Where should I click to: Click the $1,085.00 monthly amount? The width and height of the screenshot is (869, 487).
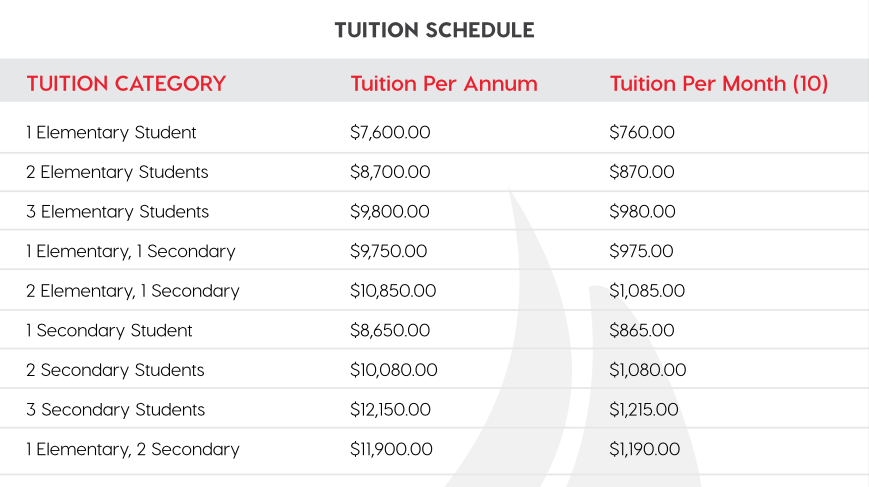(x=647, y=291)
